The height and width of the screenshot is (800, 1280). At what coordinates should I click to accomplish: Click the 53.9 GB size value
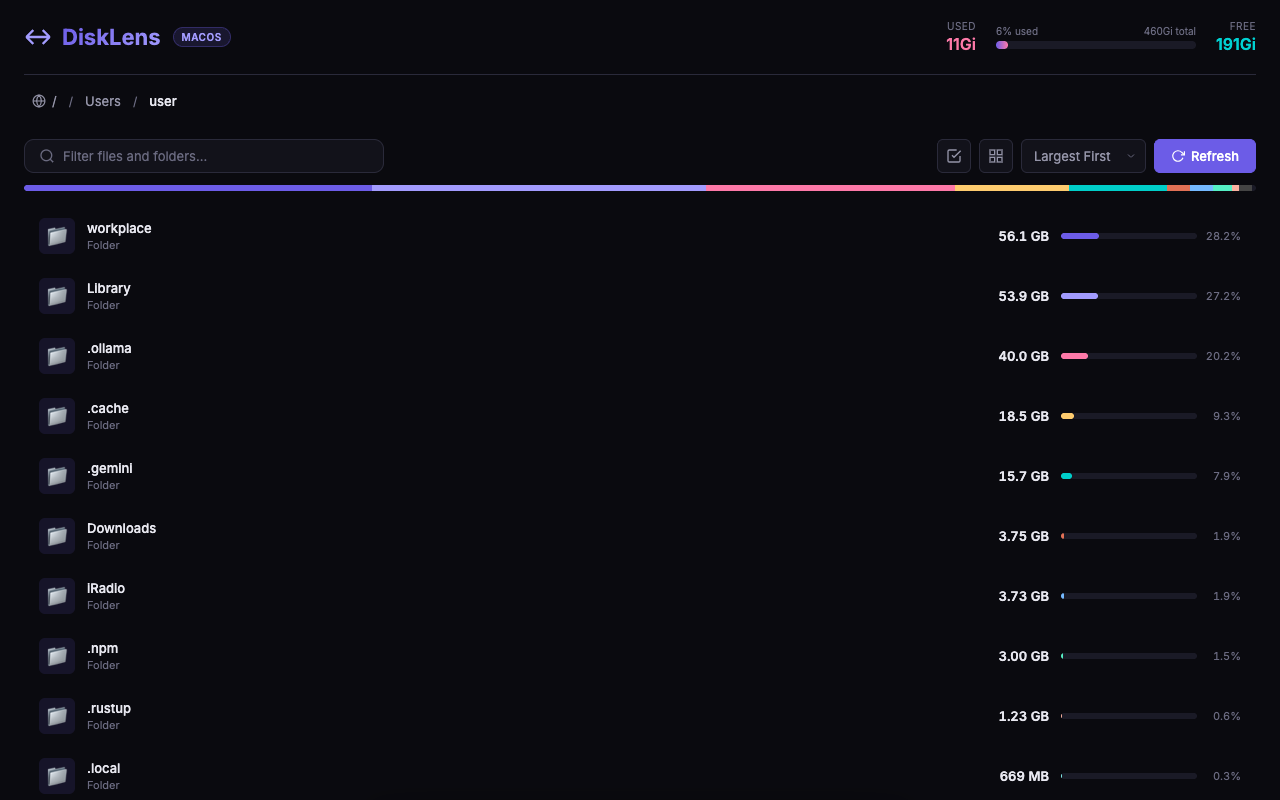tap(1024, 296)
